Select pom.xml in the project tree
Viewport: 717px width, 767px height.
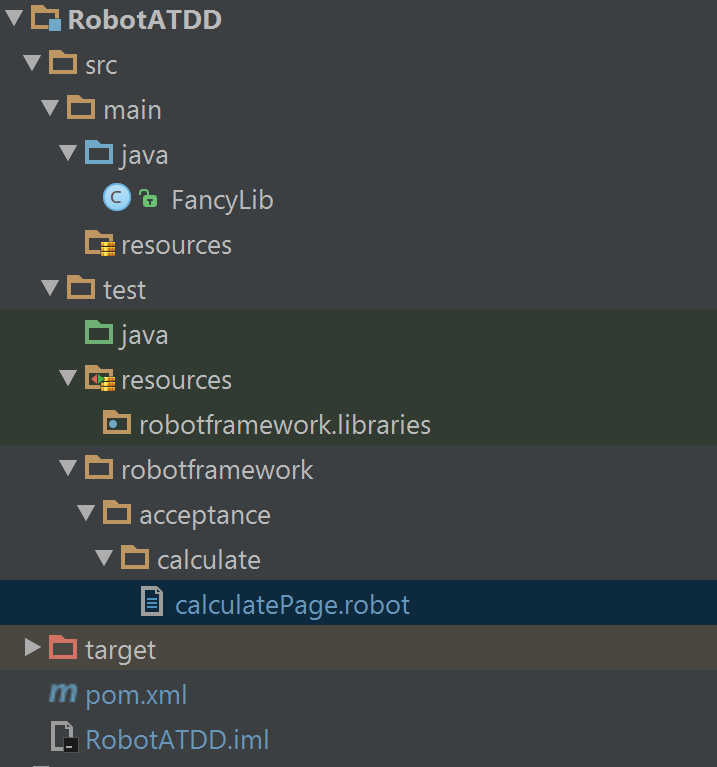point(136,694)
